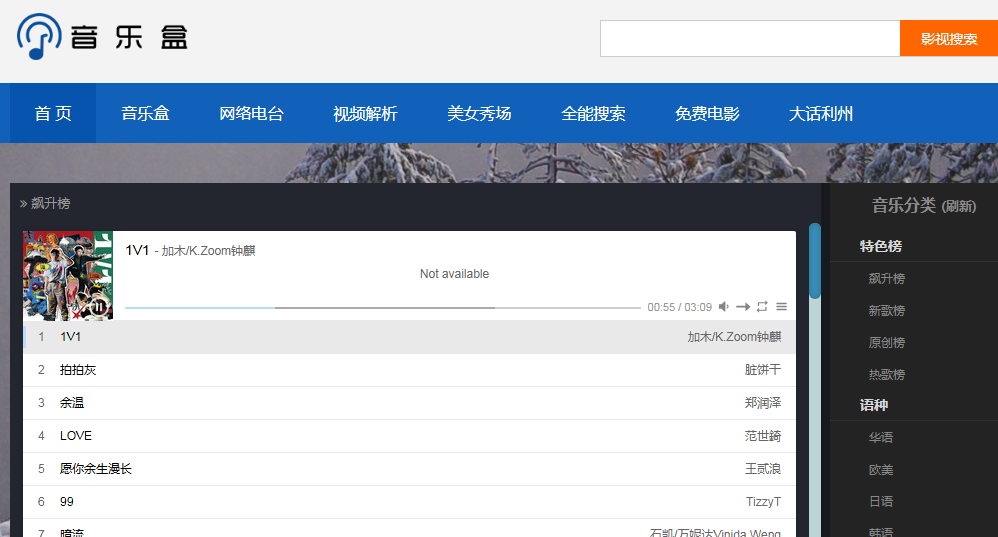Toggle the loop repeat icon
Screen dimensions: 998x537
pyautogui.click(x=762, y=307)
